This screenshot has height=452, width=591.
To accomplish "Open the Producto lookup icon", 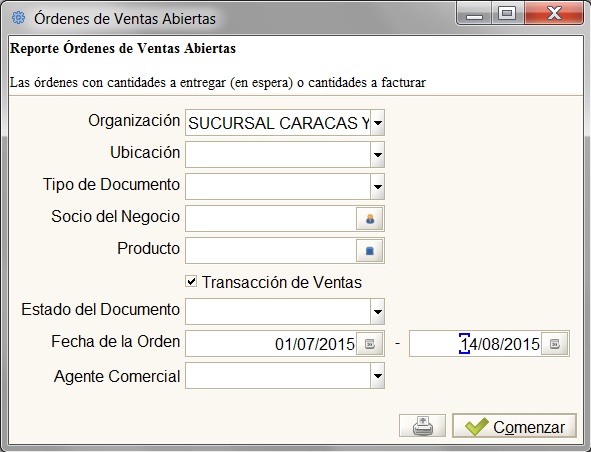I will click(x=370, y=251).
